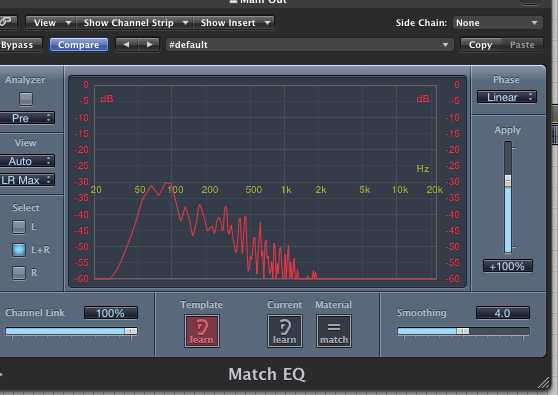
Task: Open the Side Chain None dropdown
Action: (x=497, y=23)
